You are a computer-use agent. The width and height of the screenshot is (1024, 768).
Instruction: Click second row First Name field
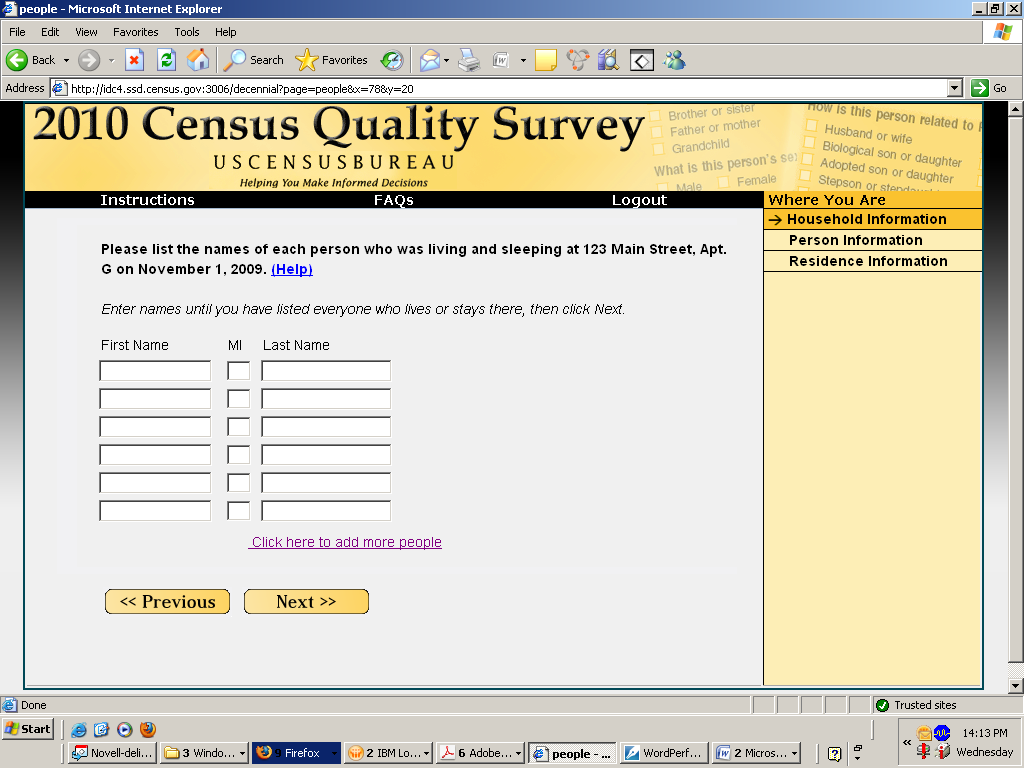(x=155, y=399)
